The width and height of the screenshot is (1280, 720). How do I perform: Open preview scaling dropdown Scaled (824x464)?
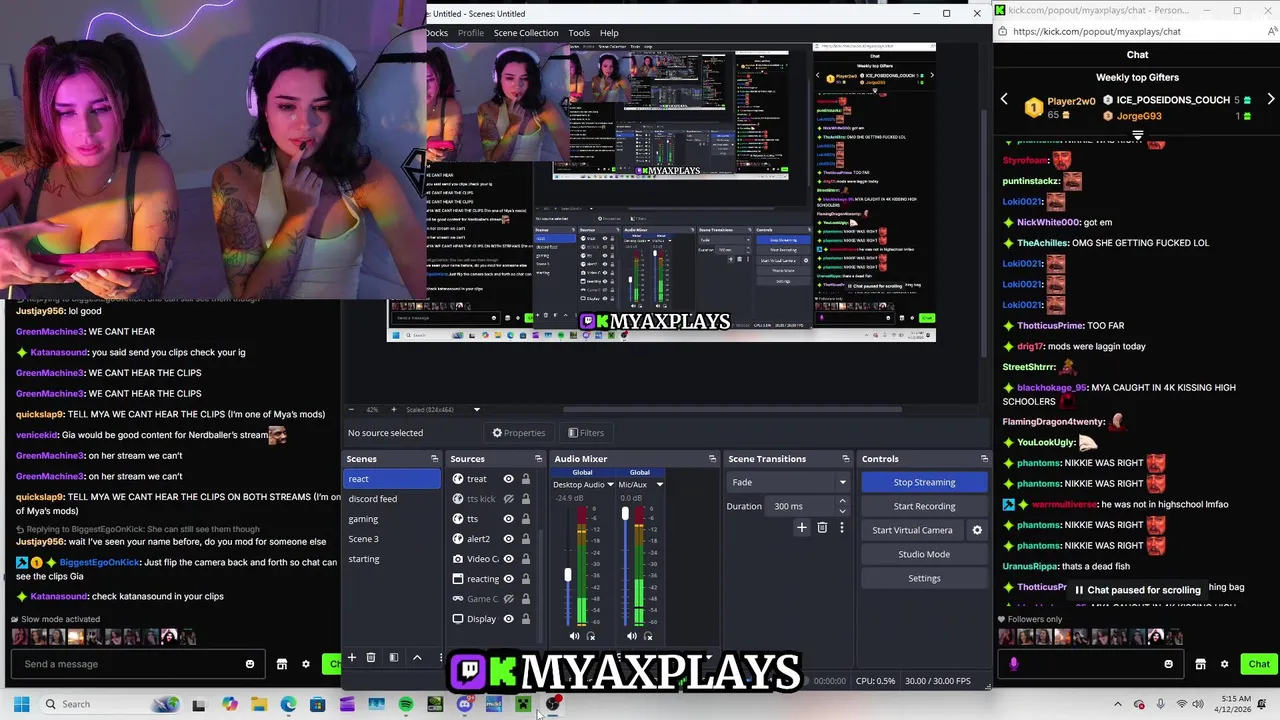476,410
